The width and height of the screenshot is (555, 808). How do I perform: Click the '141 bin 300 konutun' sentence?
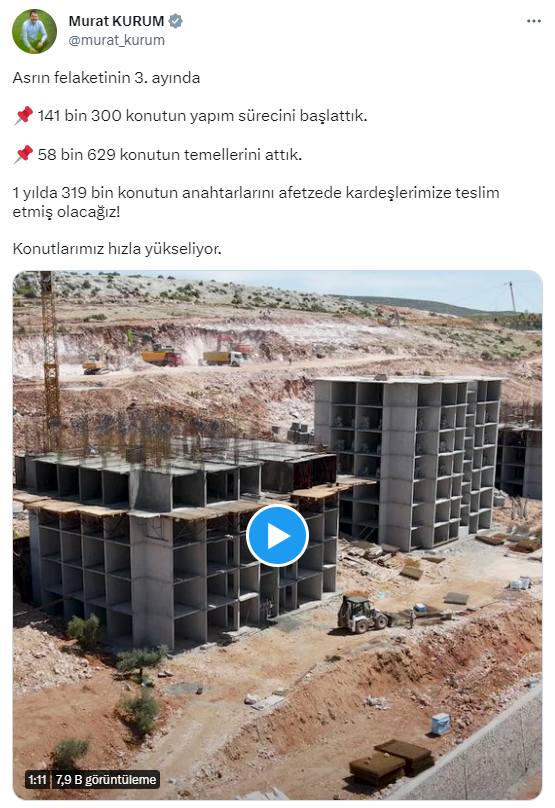202,115
